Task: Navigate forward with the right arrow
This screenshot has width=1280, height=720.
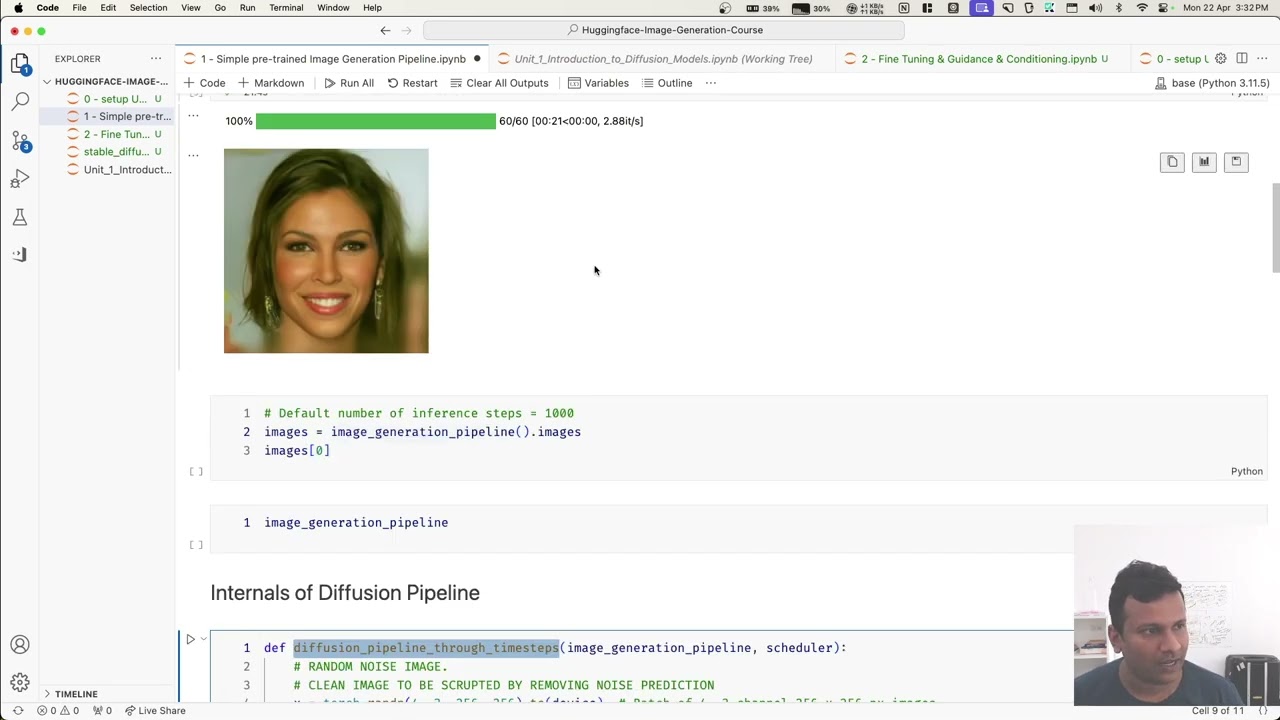Action: click(x=407, y=30)
